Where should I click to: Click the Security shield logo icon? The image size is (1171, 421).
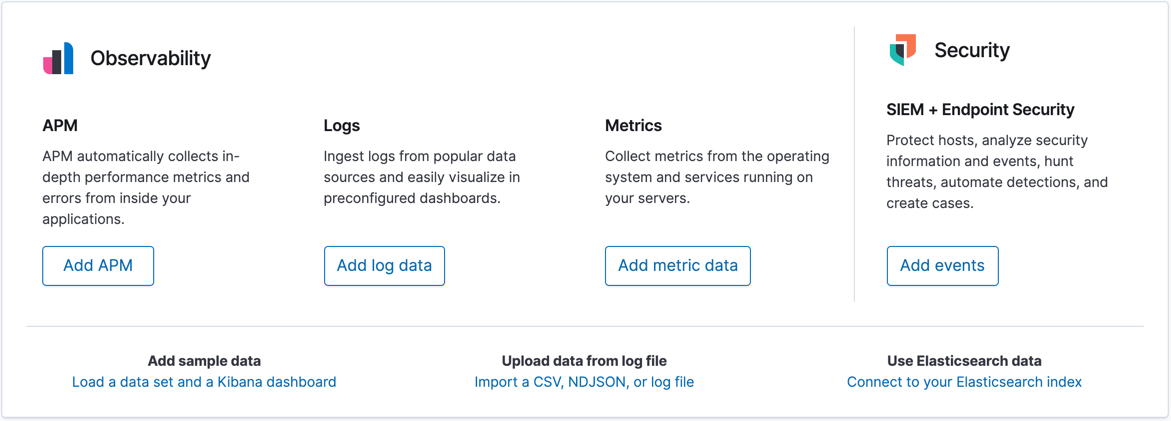[x=903, y=50]
